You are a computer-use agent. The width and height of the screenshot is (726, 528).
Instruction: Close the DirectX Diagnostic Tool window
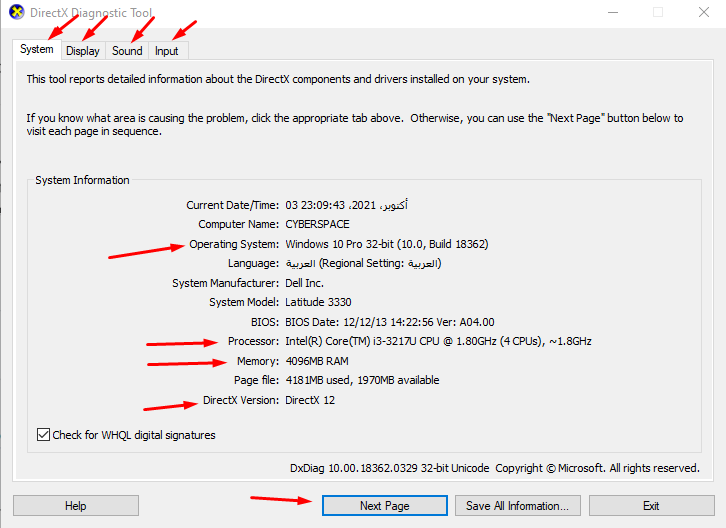(x=704, y=13)
